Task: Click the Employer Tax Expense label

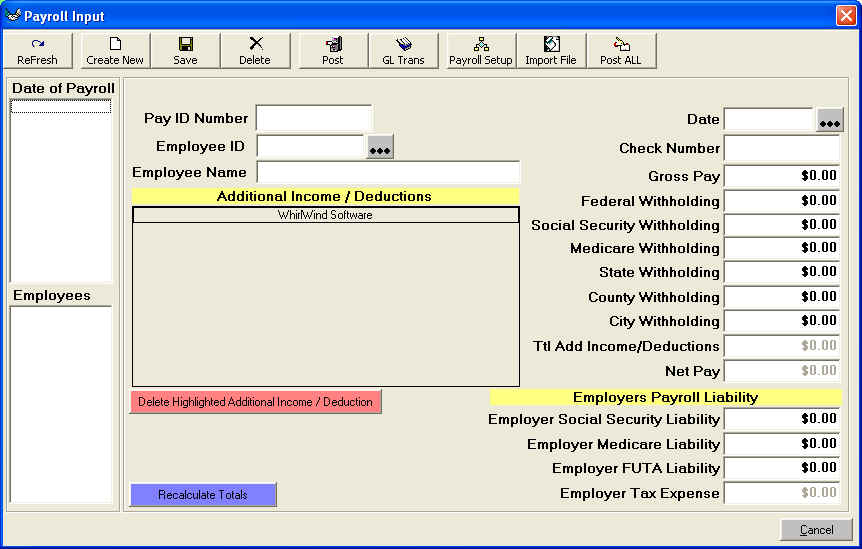Action: [x=639, y=493]
